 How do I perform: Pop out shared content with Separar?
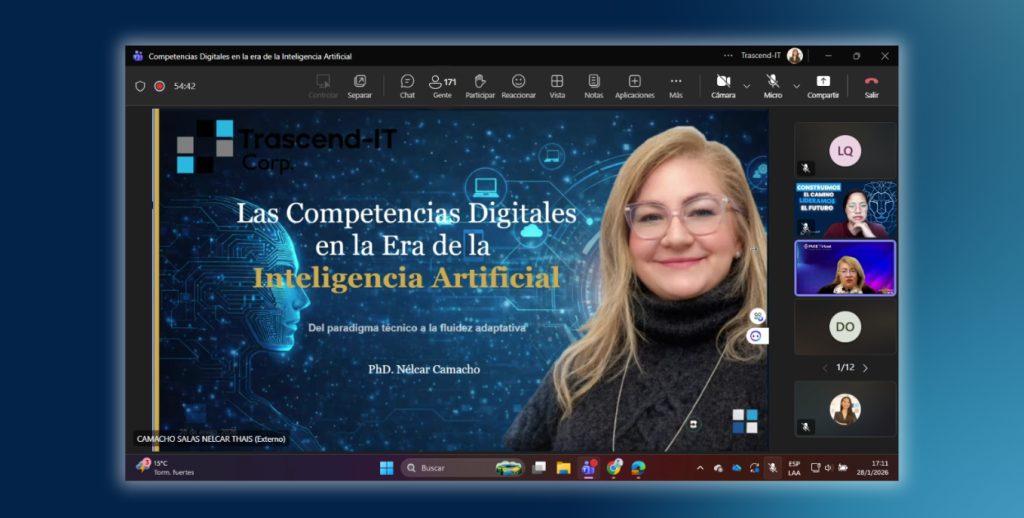[x=359, y=86]
